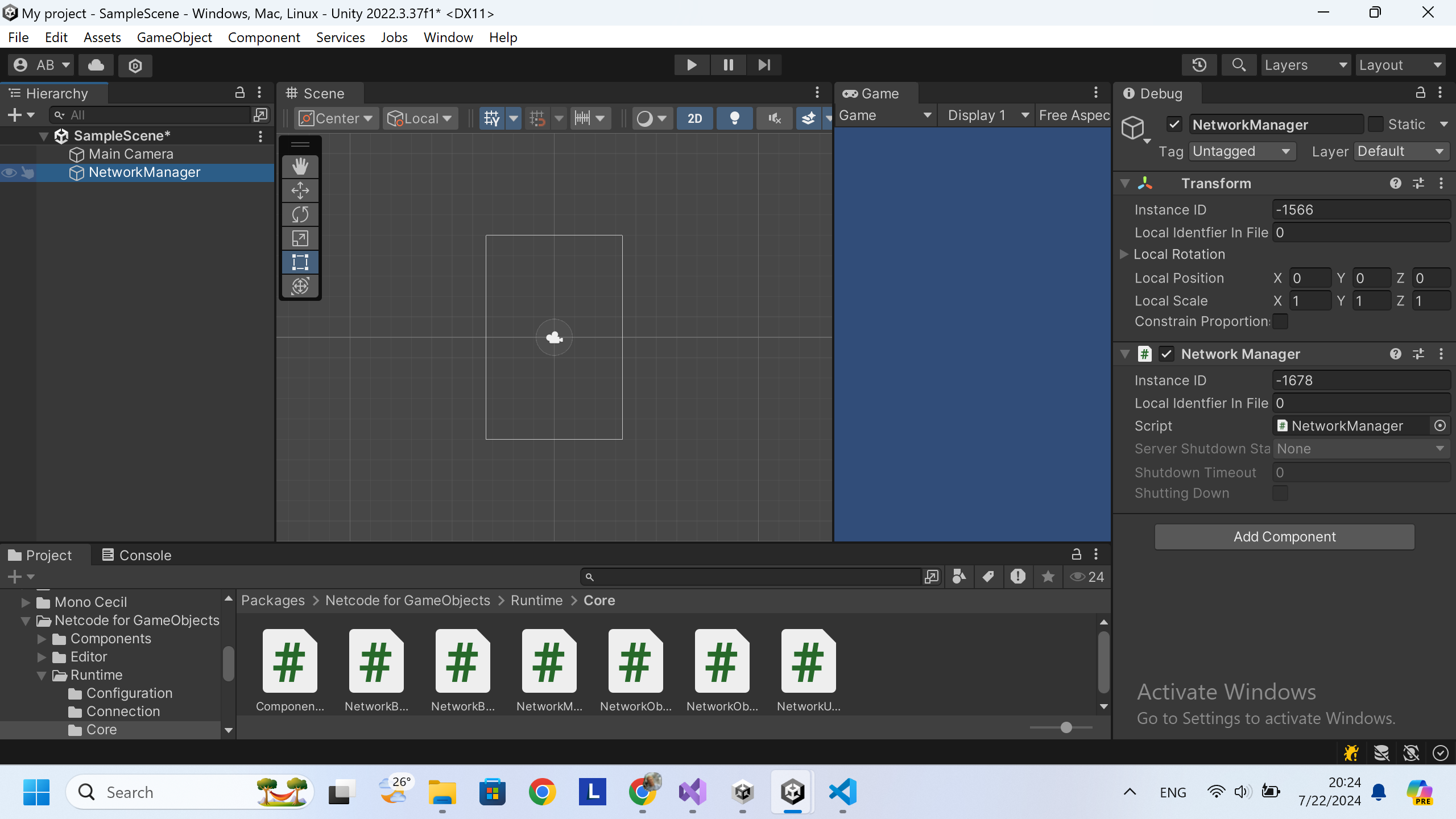This screenshot has height=819, width=1456.
Task: Adjust the Project panel thumbnail size slider
Action: (x=1066, y=727)
